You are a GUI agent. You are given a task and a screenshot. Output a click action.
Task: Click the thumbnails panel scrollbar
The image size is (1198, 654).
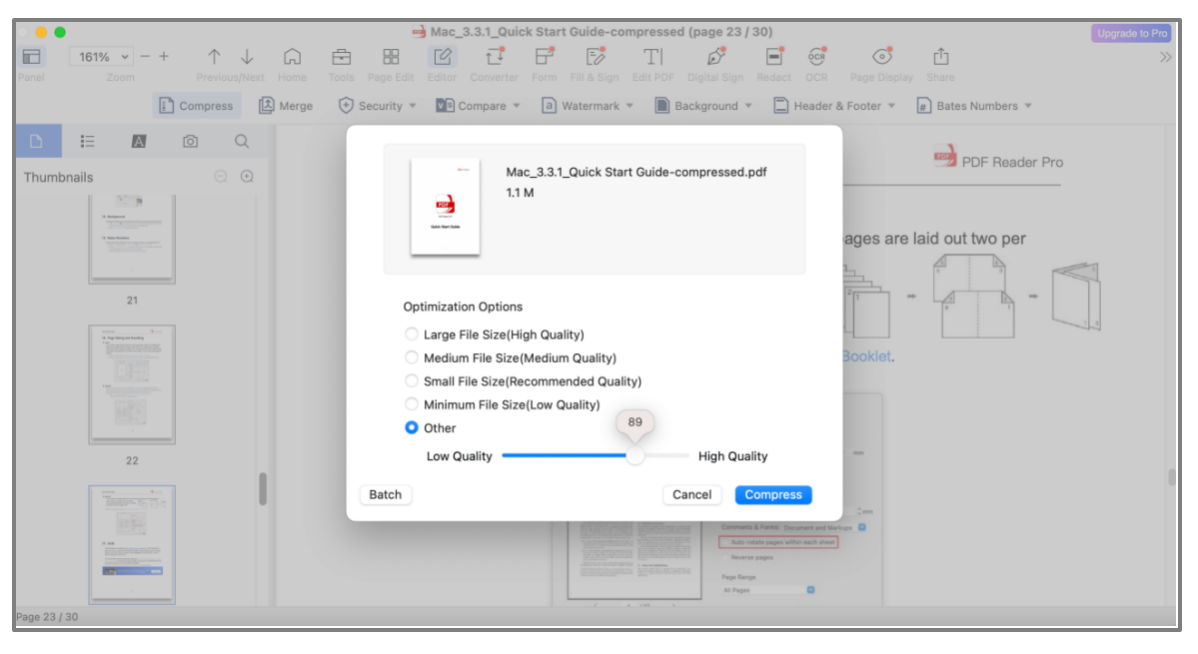263,489
